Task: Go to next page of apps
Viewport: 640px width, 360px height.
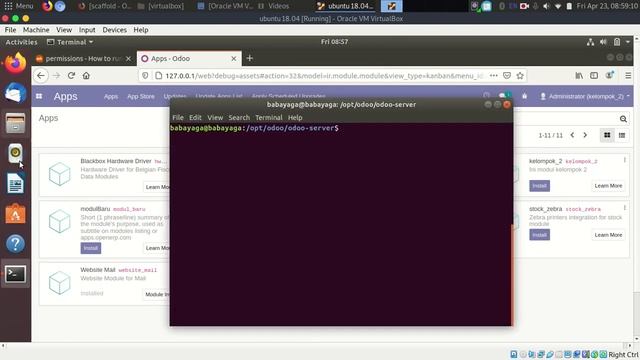Action: coord(585,135)
